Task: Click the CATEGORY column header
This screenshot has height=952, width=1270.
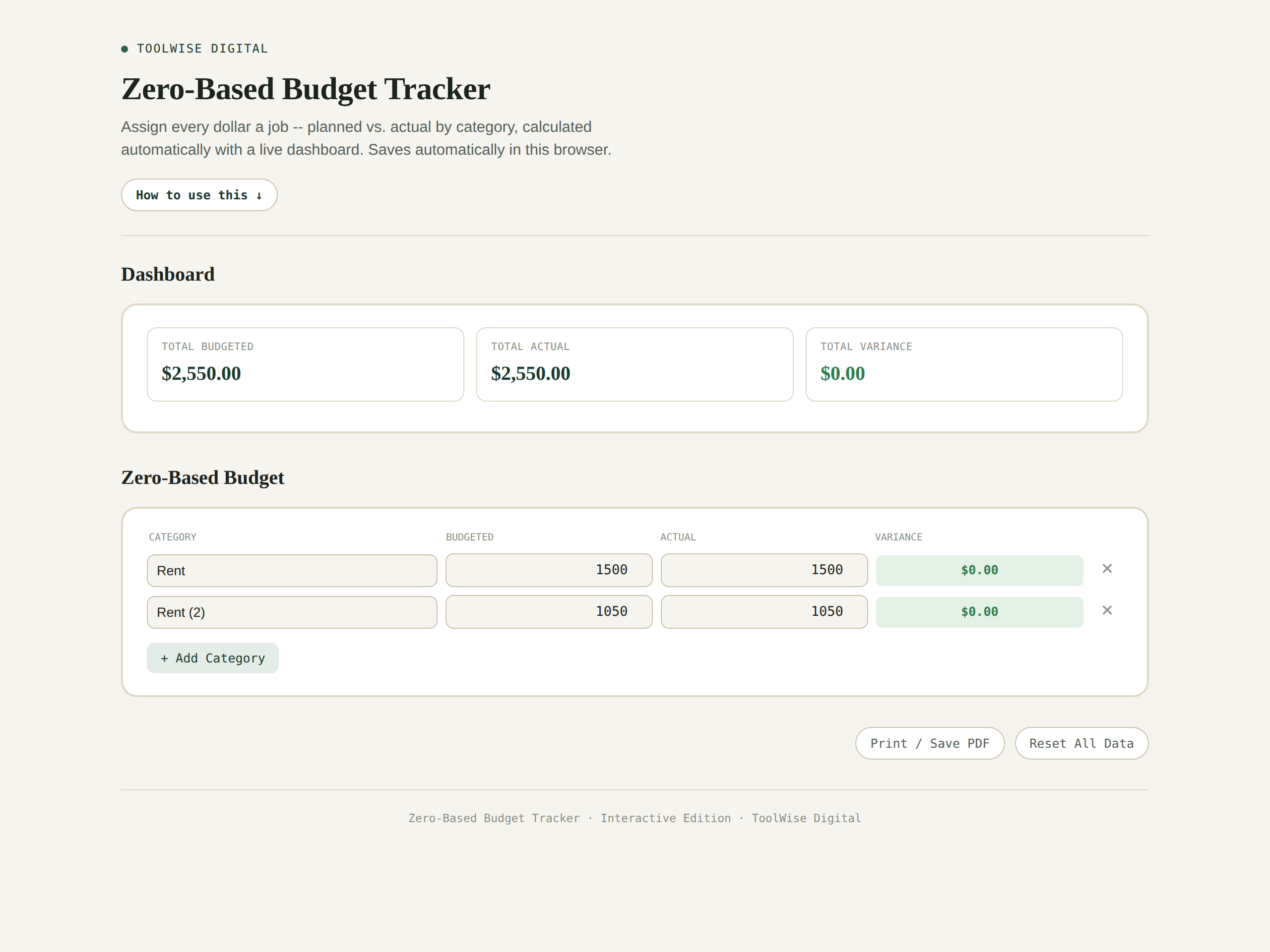Action: (x=172, y=537)
